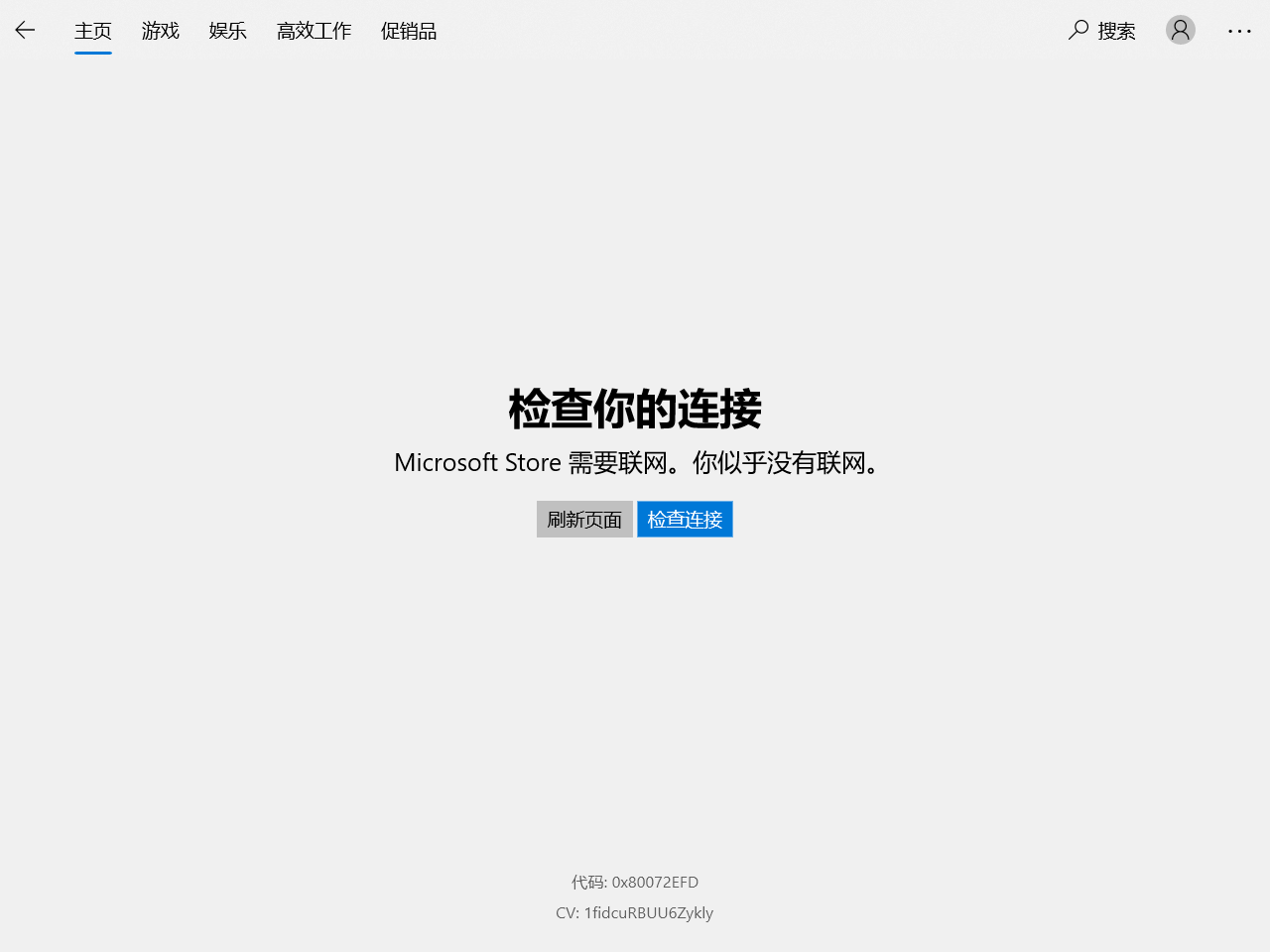Click the blue 检查连接 button

tap(685, 520)
